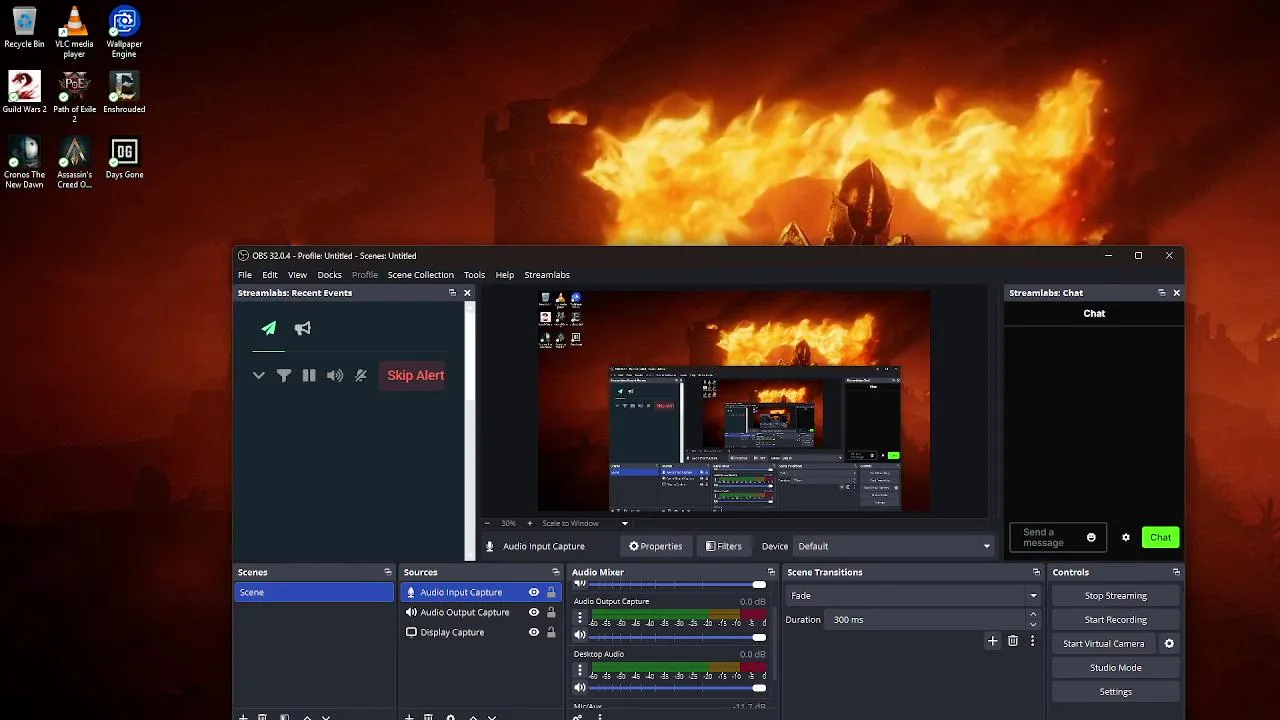This screenshot has height=720, width=1280.
Task: Select the Path of Exile 2 shortcut
Action: 74,97
